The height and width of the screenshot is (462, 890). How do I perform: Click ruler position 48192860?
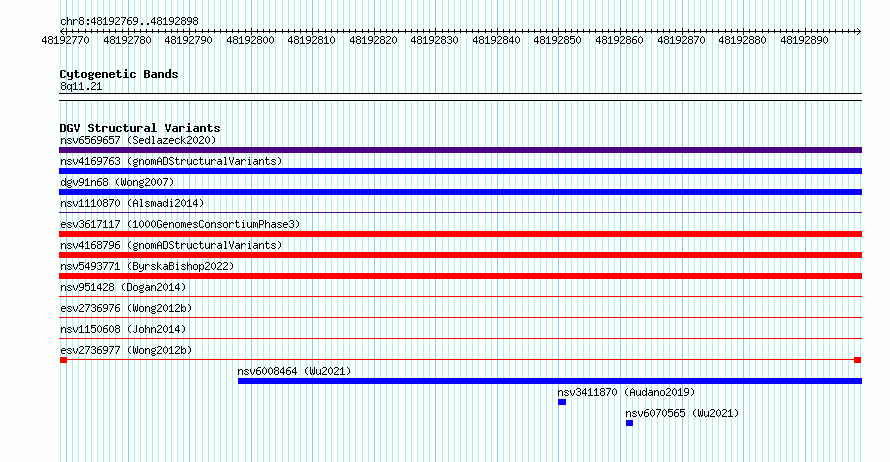coord(619,40)
